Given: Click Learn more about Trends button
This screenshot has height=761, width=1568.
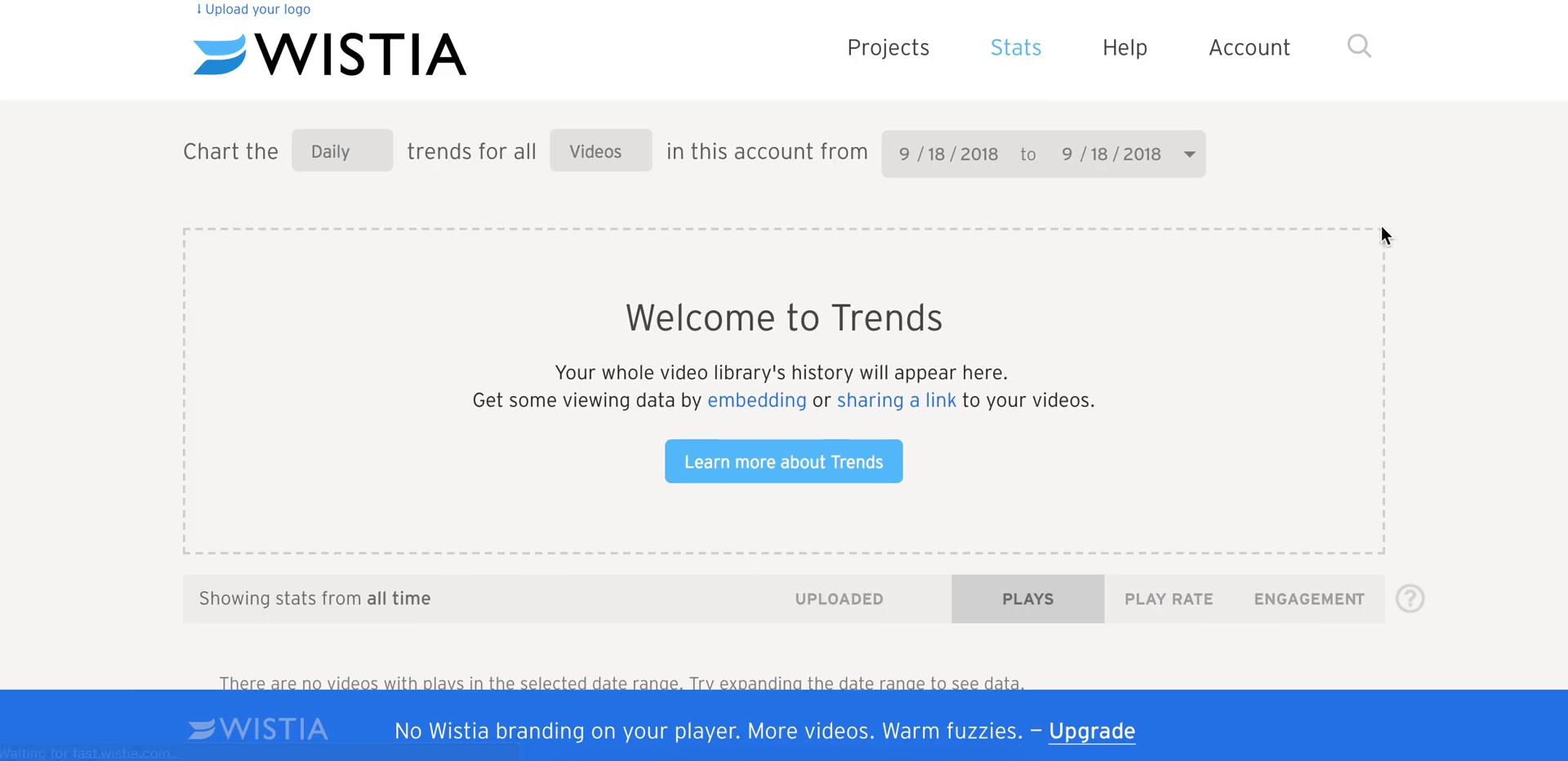Looking at the screenshot, I should tap(783, 461).
